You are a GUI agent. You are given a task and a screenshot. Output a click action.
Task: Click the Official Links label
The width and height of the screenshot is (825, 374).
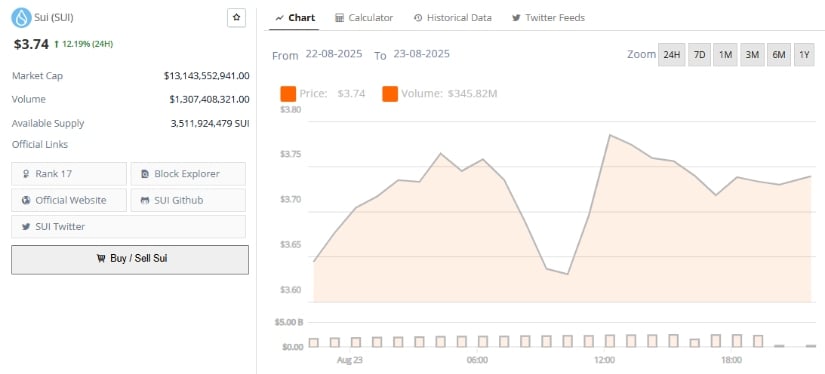[x=39, y=144]
